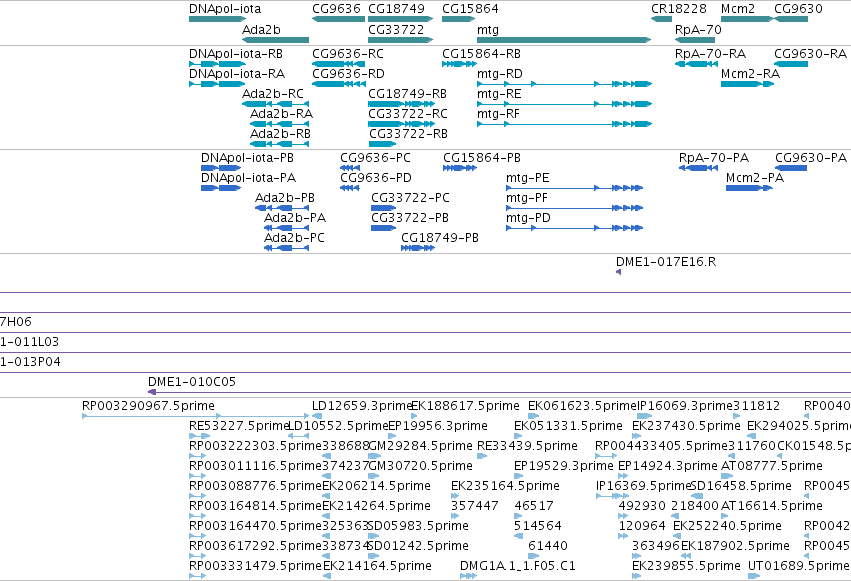Select the DNApol-iota-PA protein

click(x=221, y=188)
